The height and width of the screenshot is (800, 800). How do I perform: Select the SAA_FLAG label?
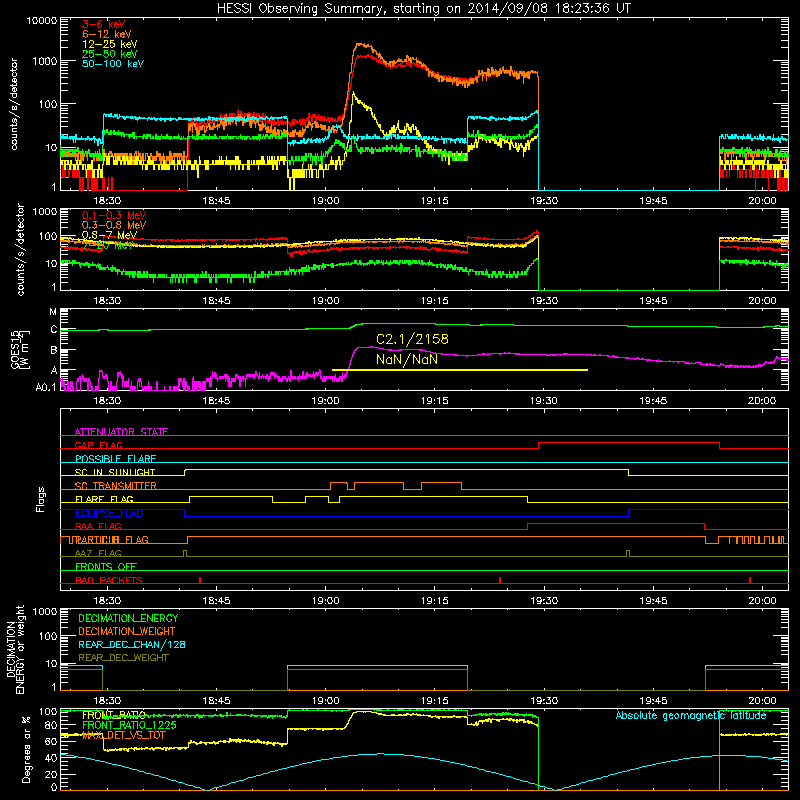[98, 527]
